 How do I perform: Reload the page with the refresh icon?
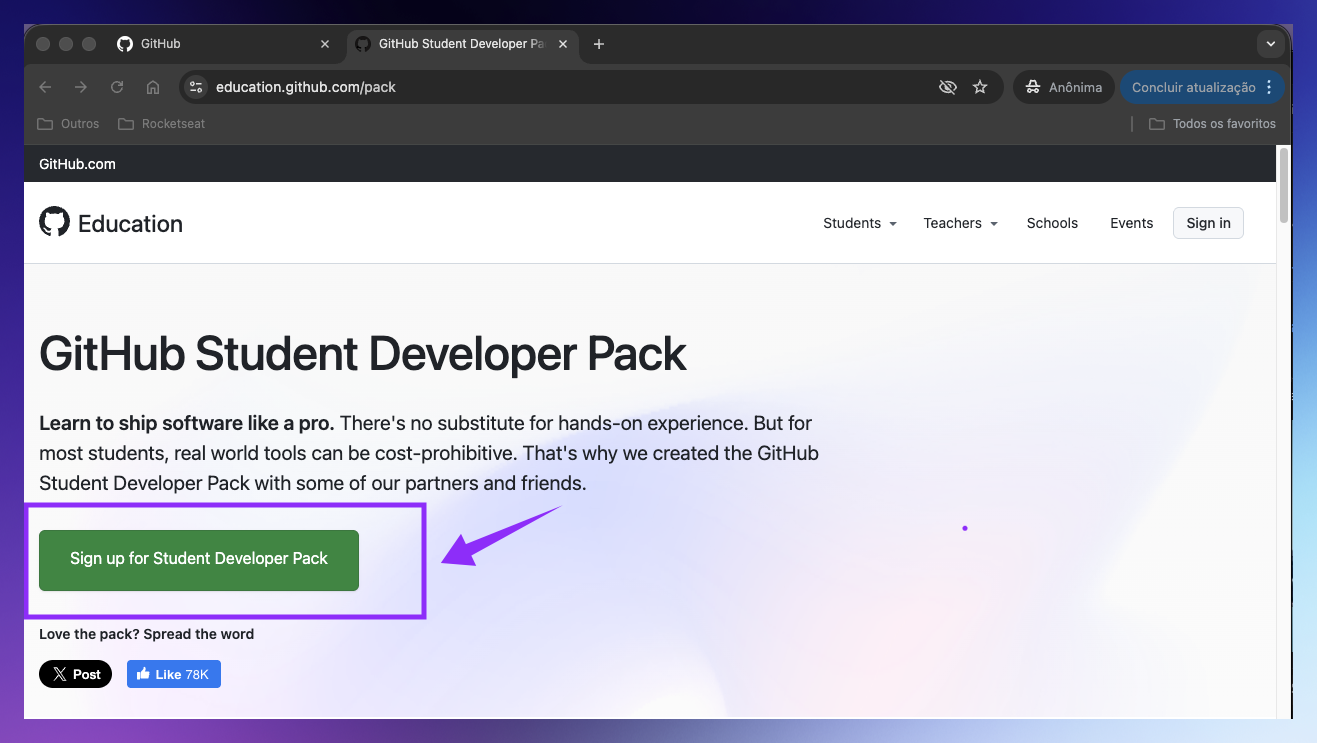117,87
